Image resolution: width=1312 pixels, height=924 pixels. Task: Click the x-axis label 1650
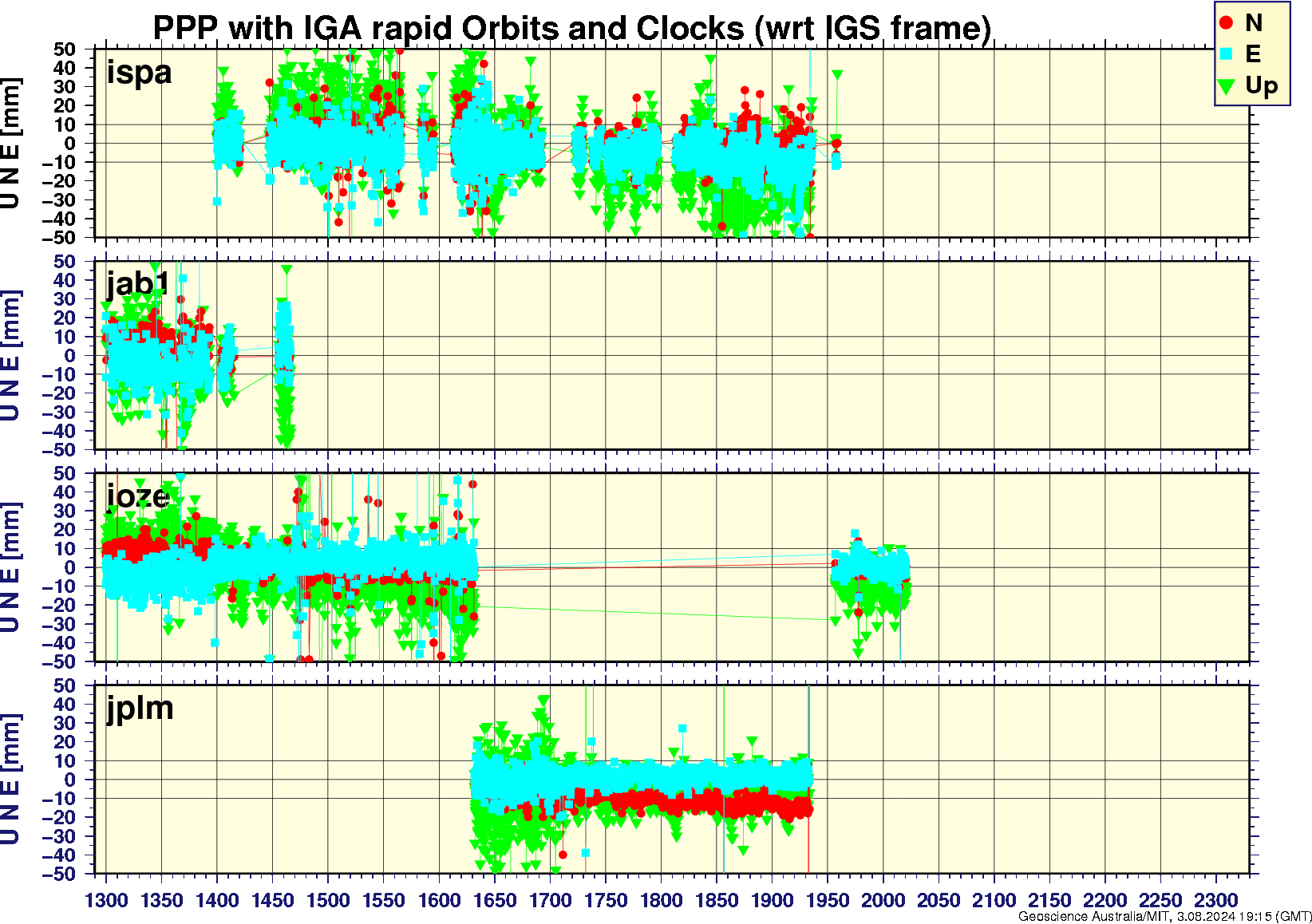point(495,900)
